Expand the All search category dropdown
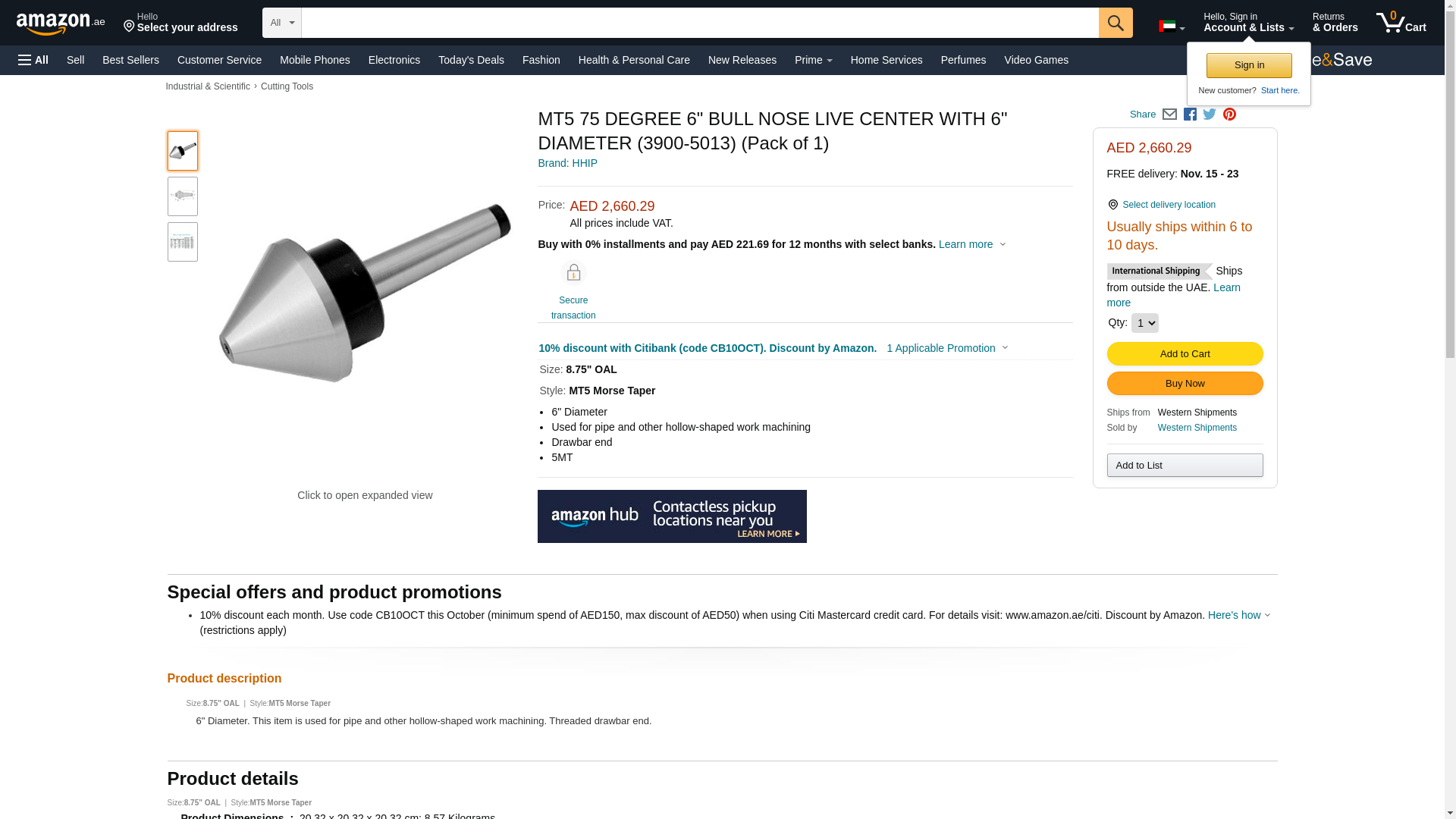 (282, 23)
